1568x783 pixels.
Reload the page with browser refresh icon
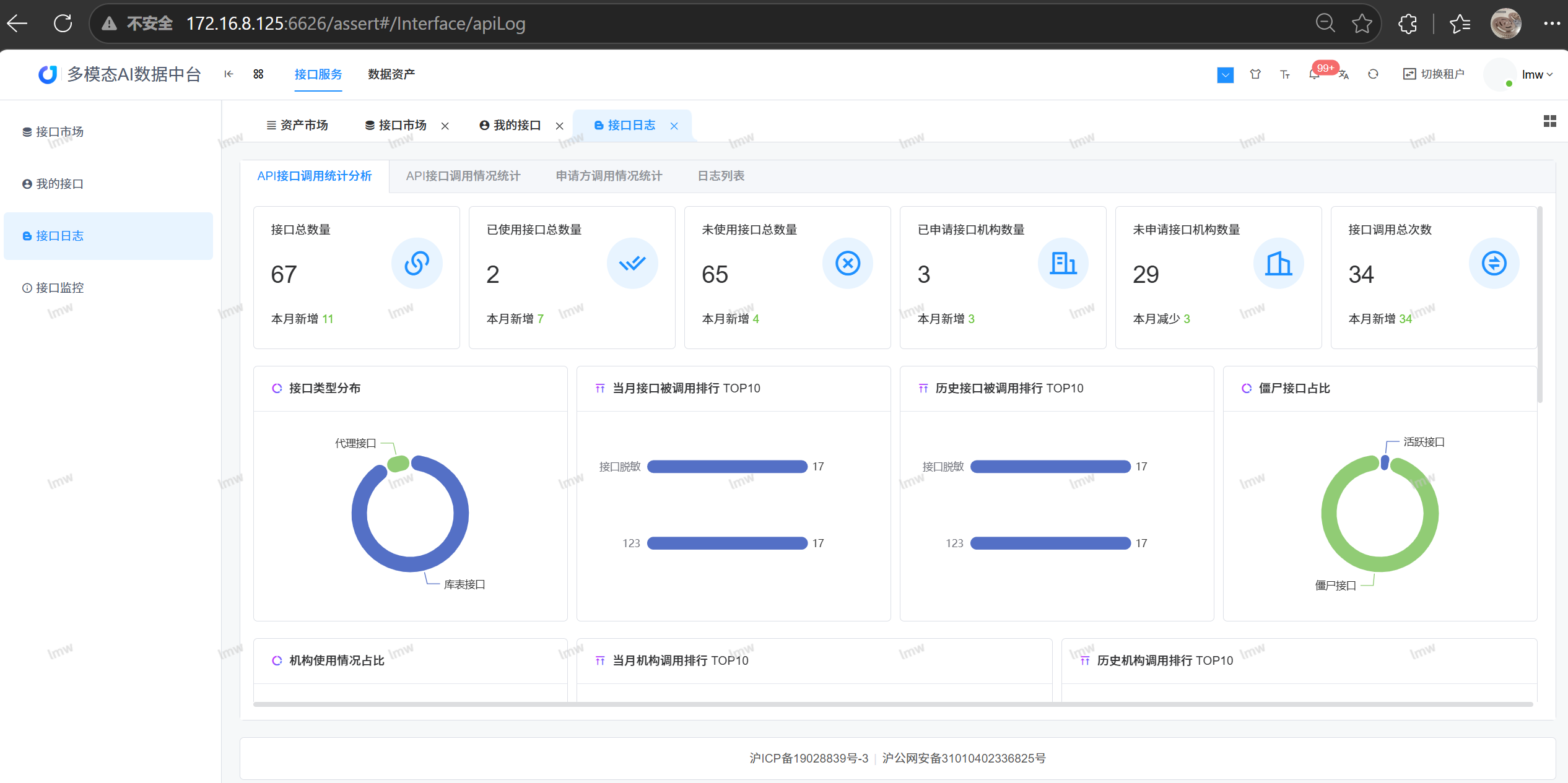click(63, 24)
